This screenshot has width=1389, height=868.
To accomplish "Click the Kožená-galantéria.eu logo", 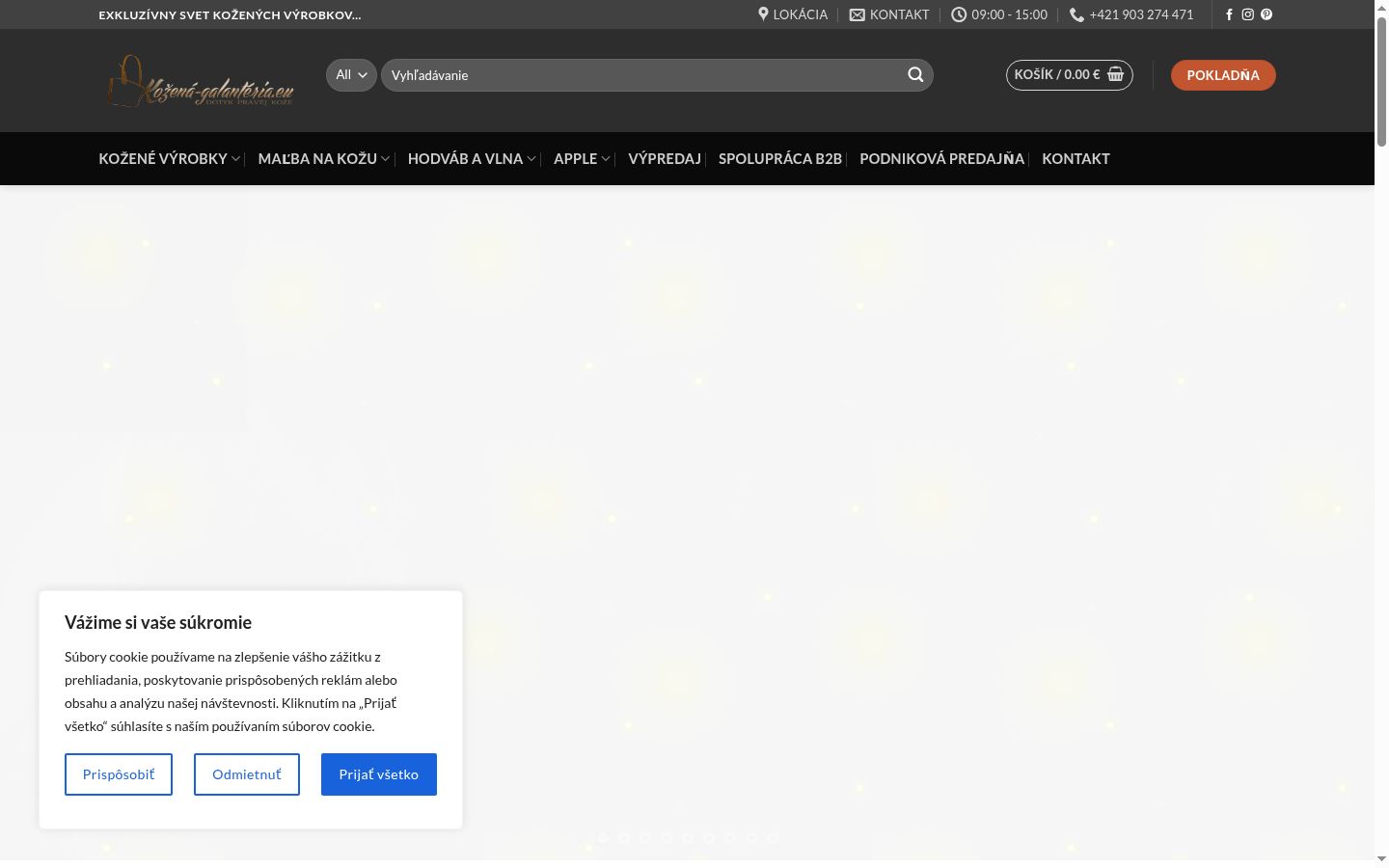I will point(201,80).
